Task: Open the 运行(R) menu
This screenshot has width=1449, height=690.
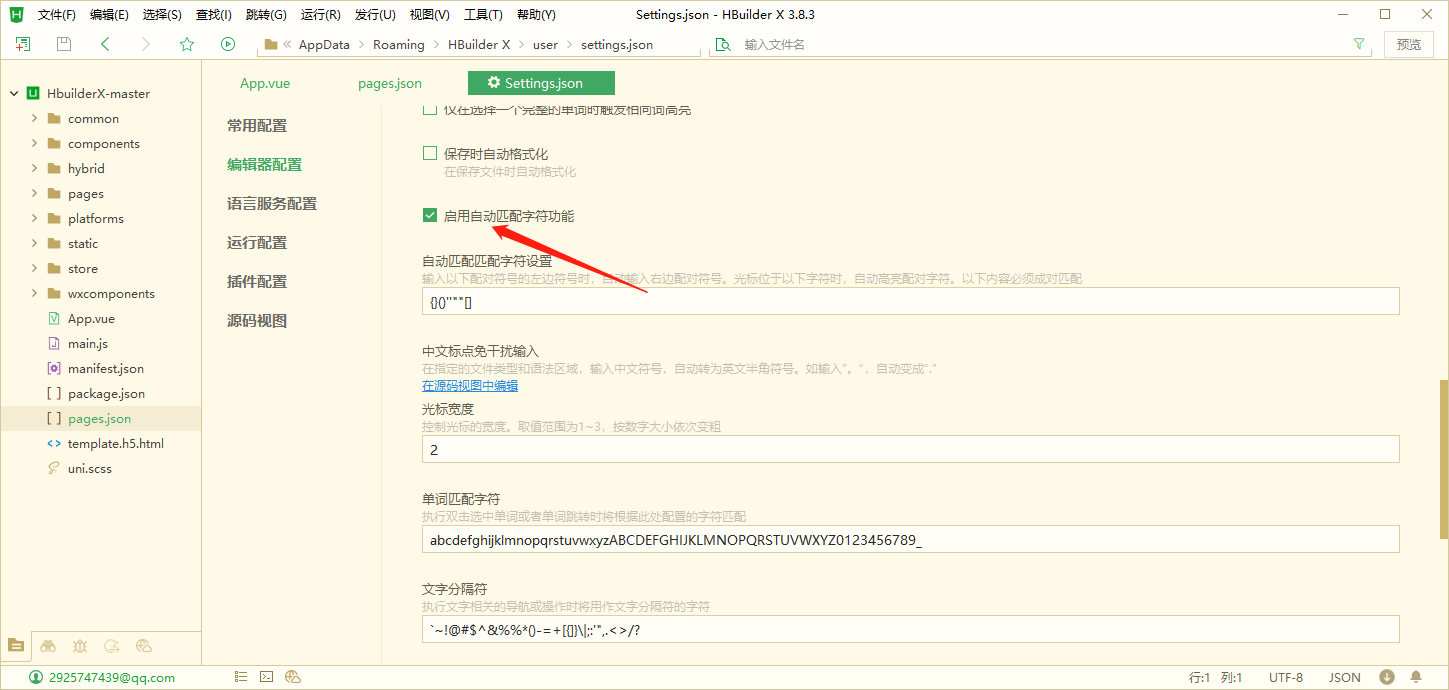Action: coord(318,14)
